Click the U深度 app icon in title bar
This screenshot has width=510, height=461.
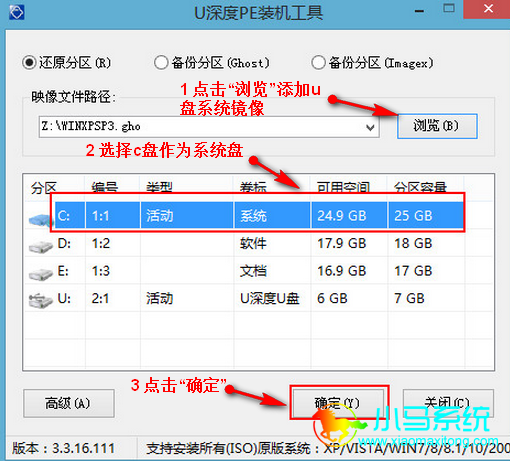pos(16,12)
